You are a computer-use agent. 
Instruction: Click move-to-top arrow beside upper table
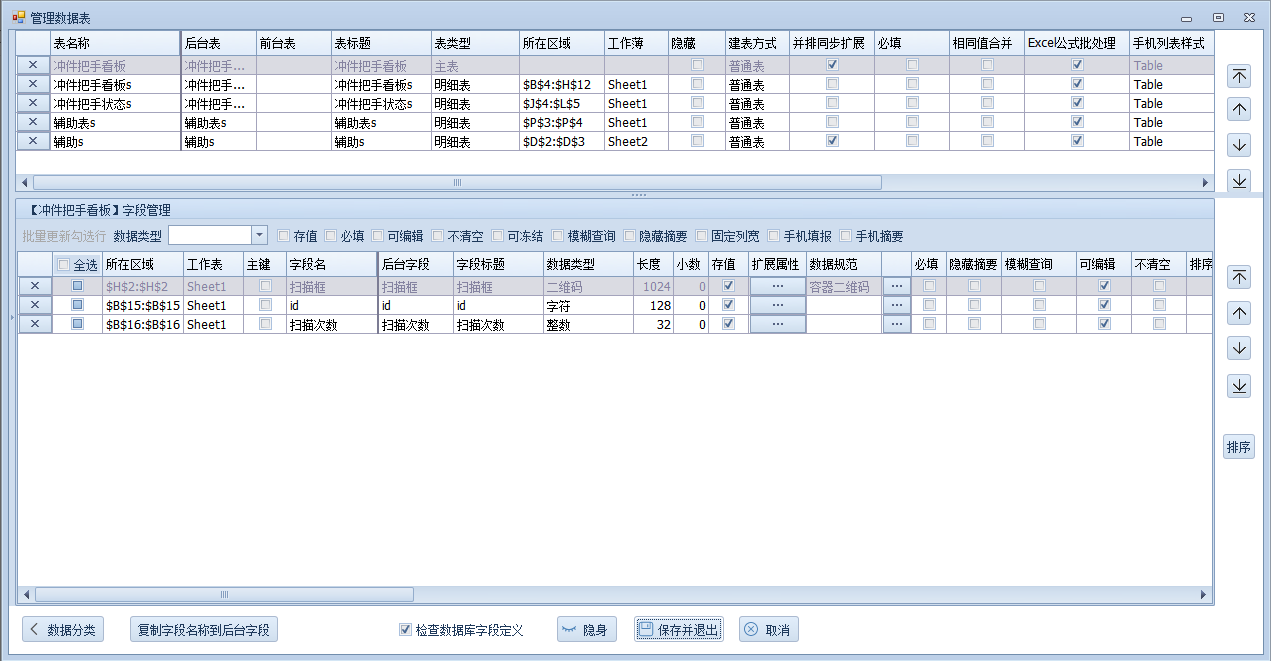[1239, 76]
